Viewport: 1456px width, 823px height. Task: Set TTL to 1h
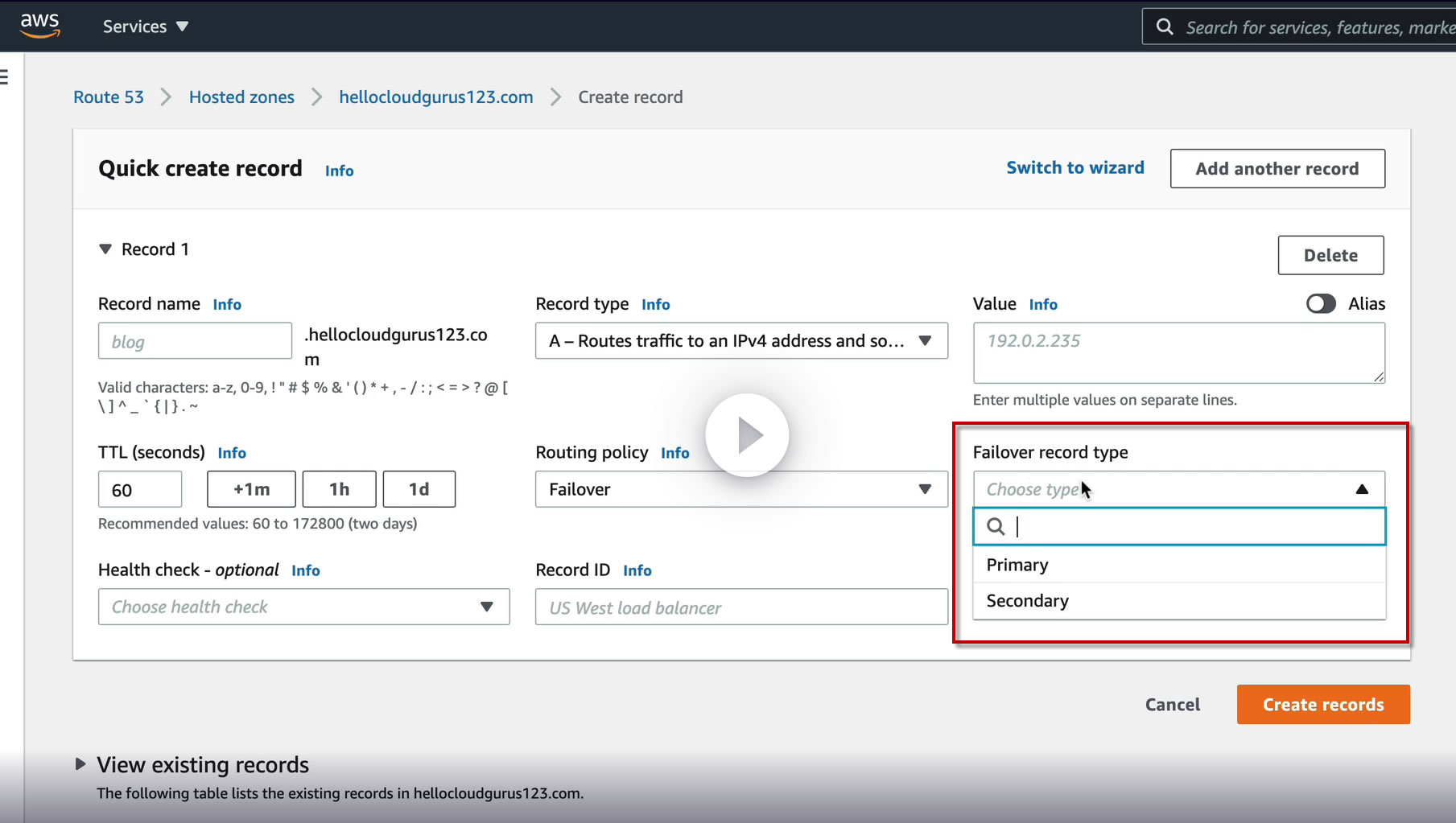click(339, 489)
